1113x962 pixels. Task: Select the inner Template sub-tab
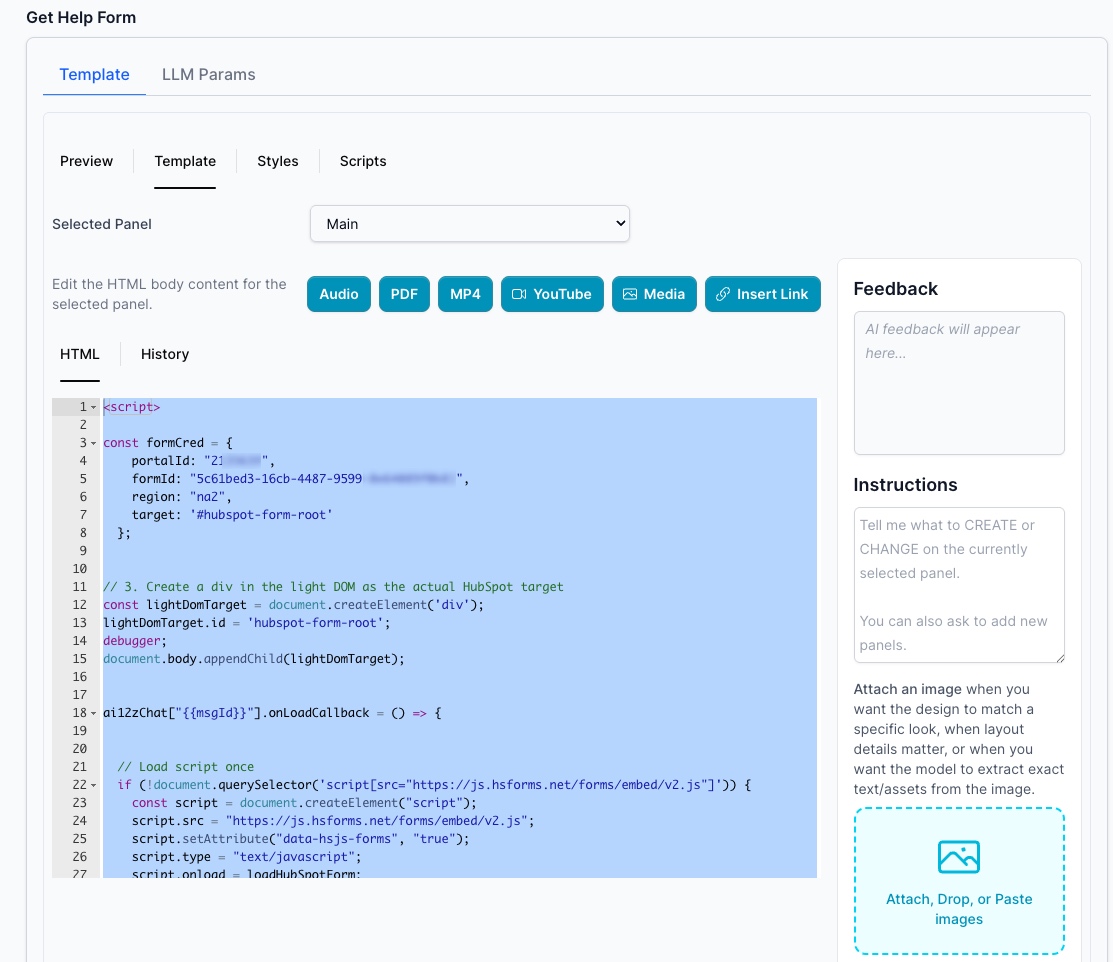click(185, 161)
